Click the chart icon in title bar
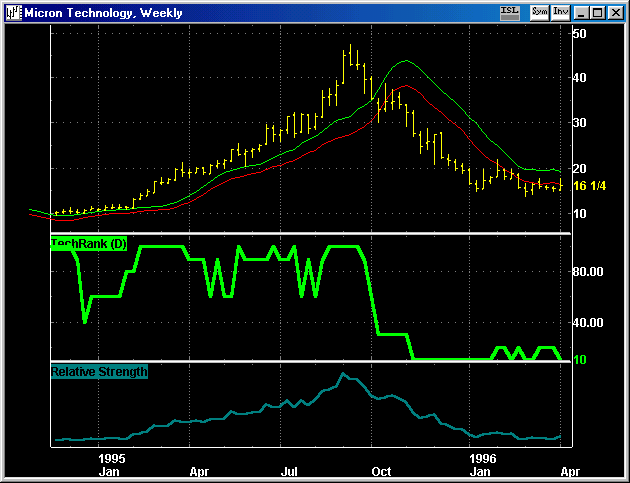This screenshot has width=630, height=483. point(13,13)
